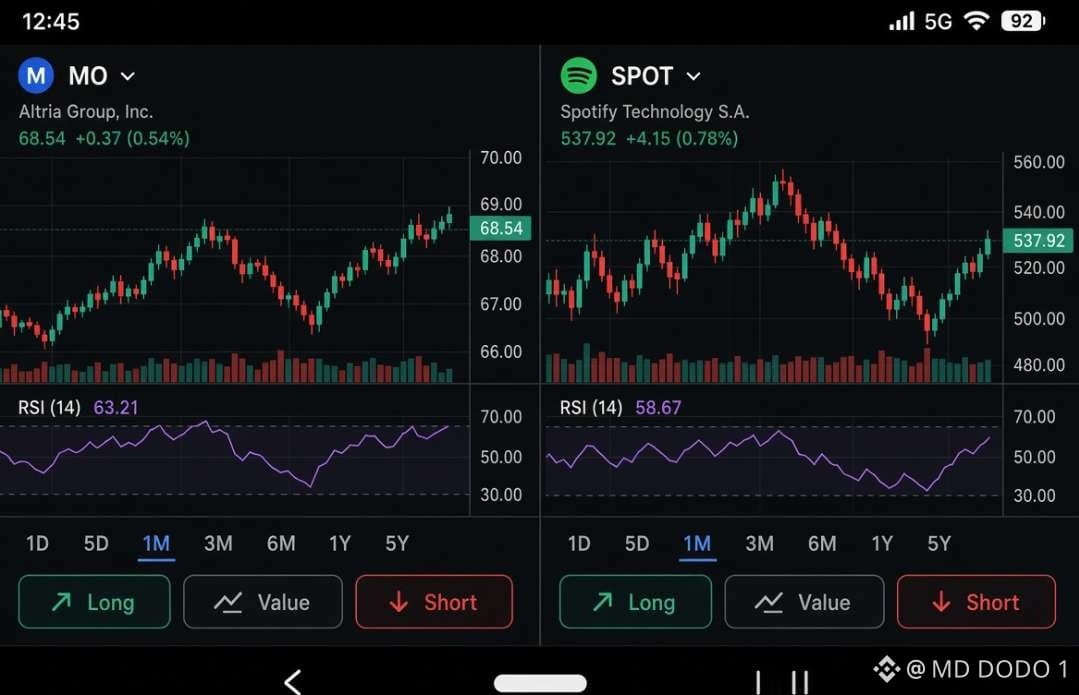The width and height of the screenshot is (1079, 695).
Task: Select 1Y range on SPOT chart
Action: tap(882, 544)
